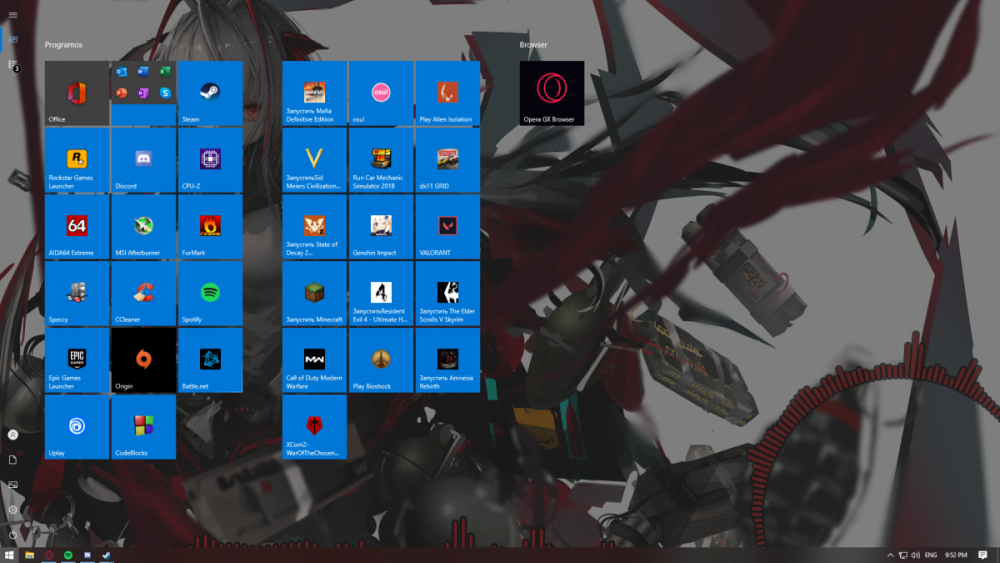The image size is (1000, 563).
Task: Open the Steam tile
Action: 210,93
